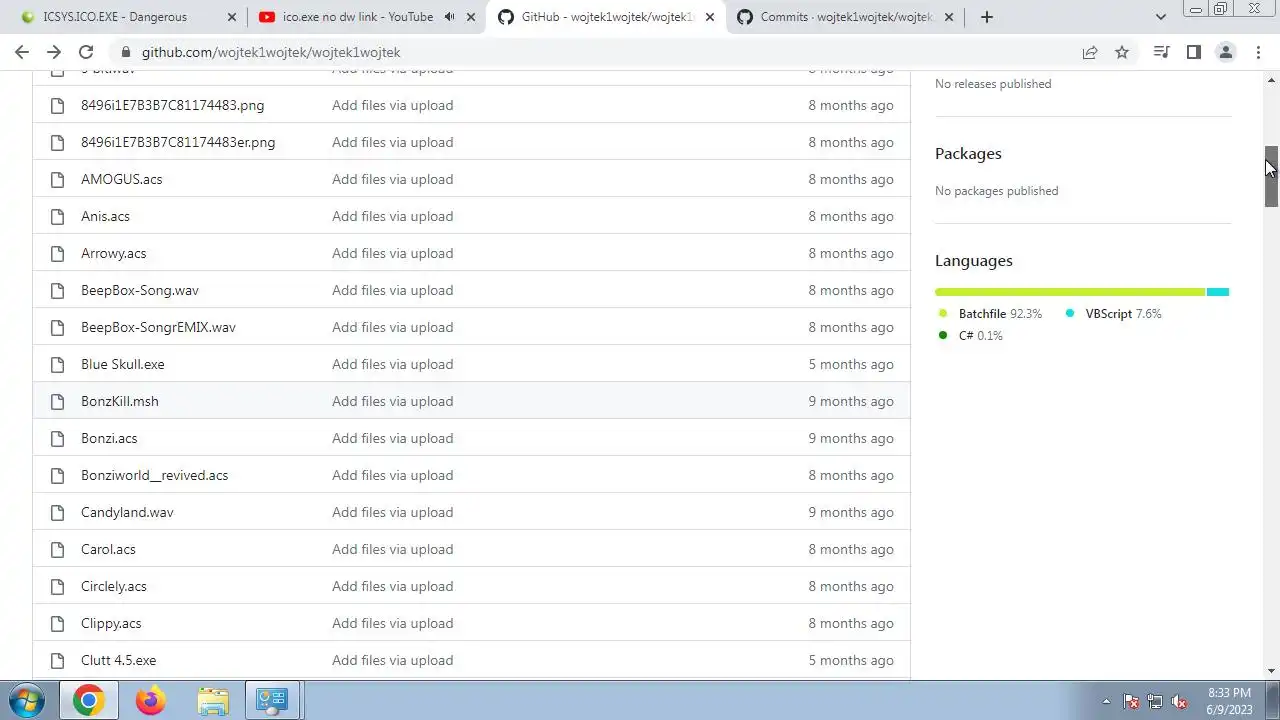Open the tab search chevron
This screenshot has width=1280, height=720.
point(1160,17)
